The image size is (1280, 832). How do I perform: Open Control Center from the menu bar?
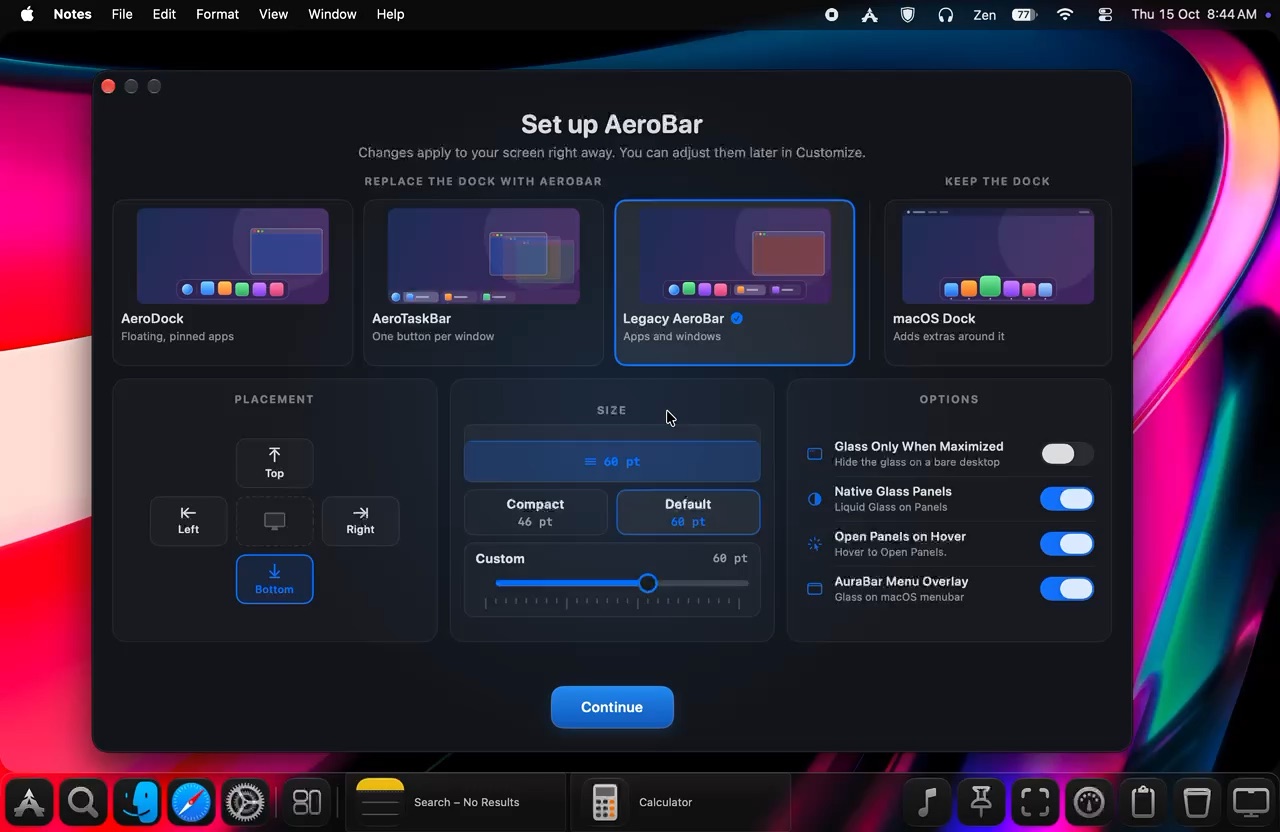[1105, 14]
